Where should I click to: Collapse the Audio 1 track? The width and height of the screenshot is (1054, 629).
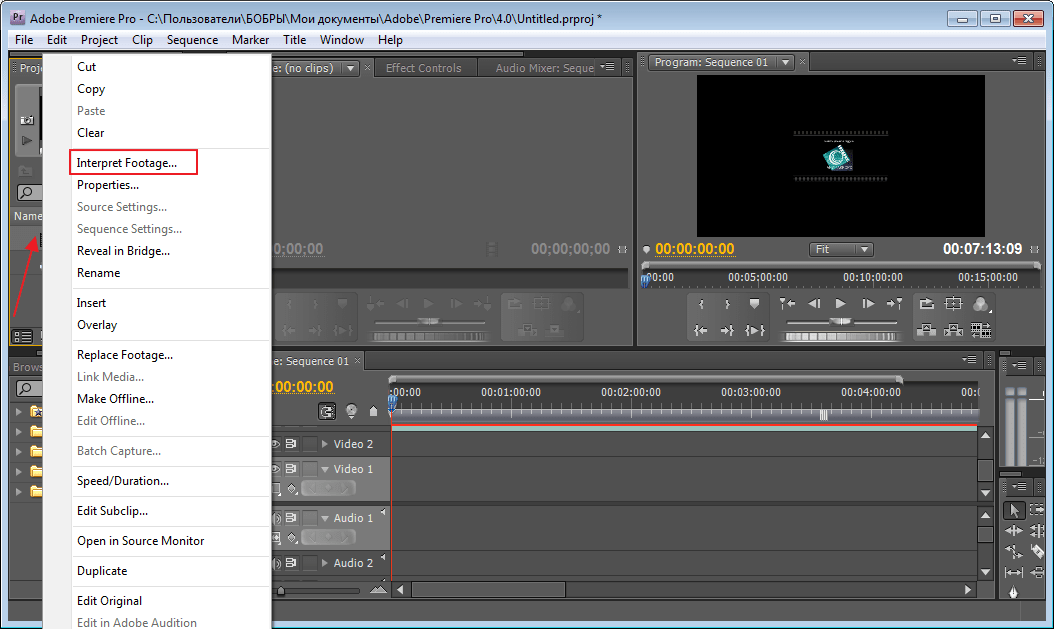point(325,518)
